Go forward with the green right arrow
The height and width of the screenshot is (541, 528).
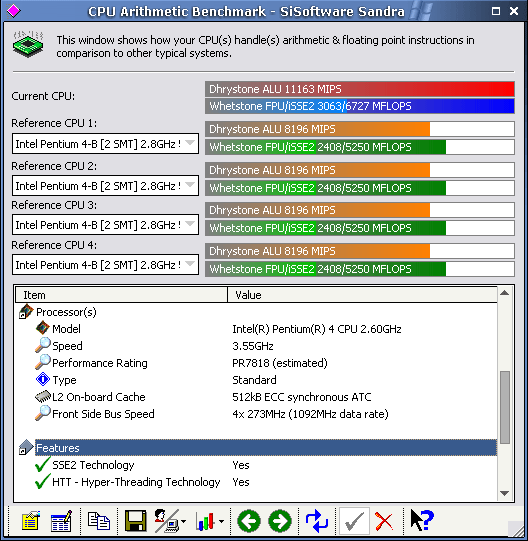(280, 521)
